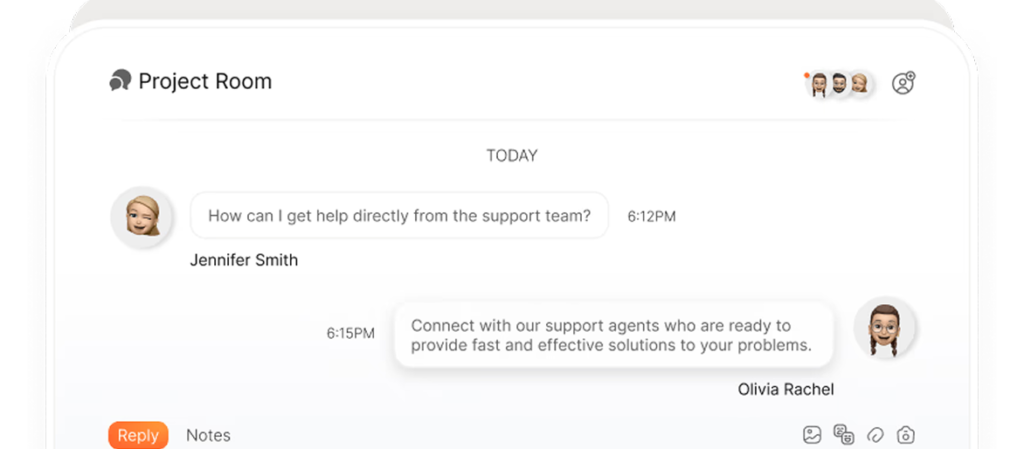Click Jennifer Smith's avatar beside her message
The image size is (1024, 449).
point(141,216)
